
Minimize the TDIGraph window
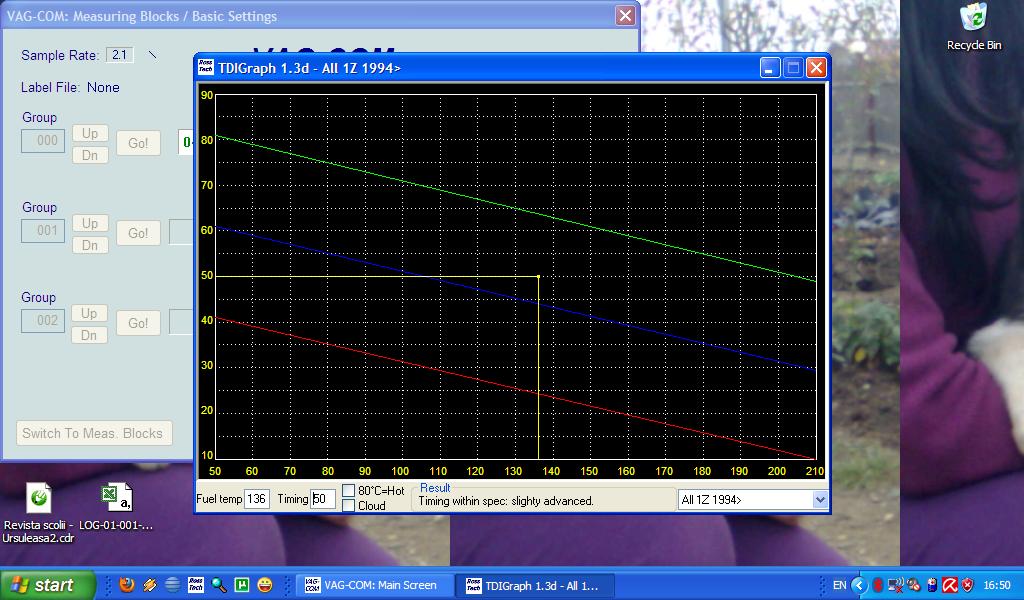point(770,67)
